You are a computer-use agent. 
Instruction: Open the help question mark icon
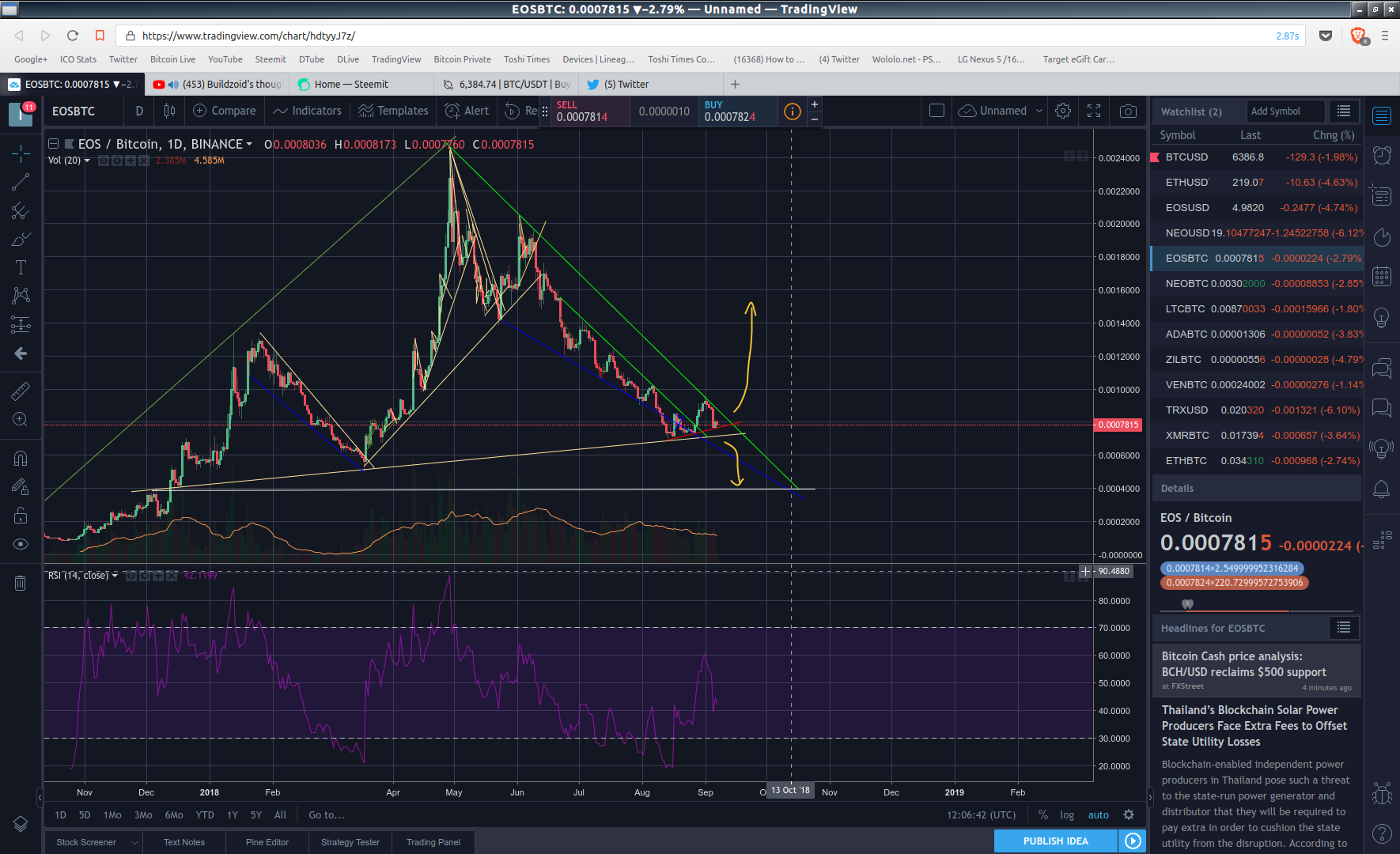pos(1382,833)
